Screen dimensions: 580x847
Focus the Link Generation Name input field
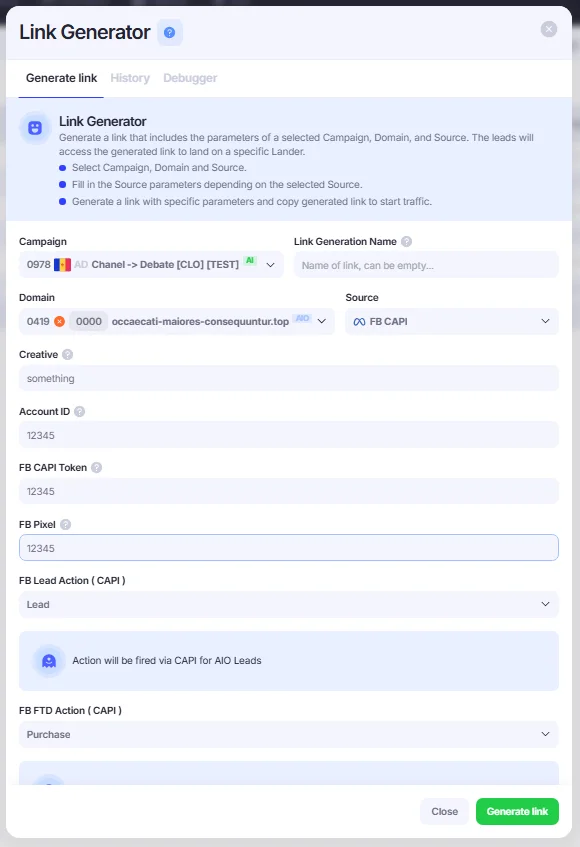point(426,265)
